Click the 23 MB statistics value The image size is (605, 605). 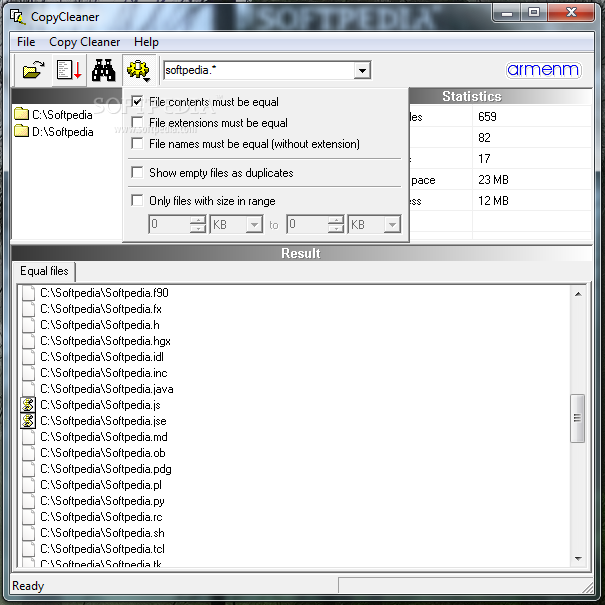(x=493, y=180)
